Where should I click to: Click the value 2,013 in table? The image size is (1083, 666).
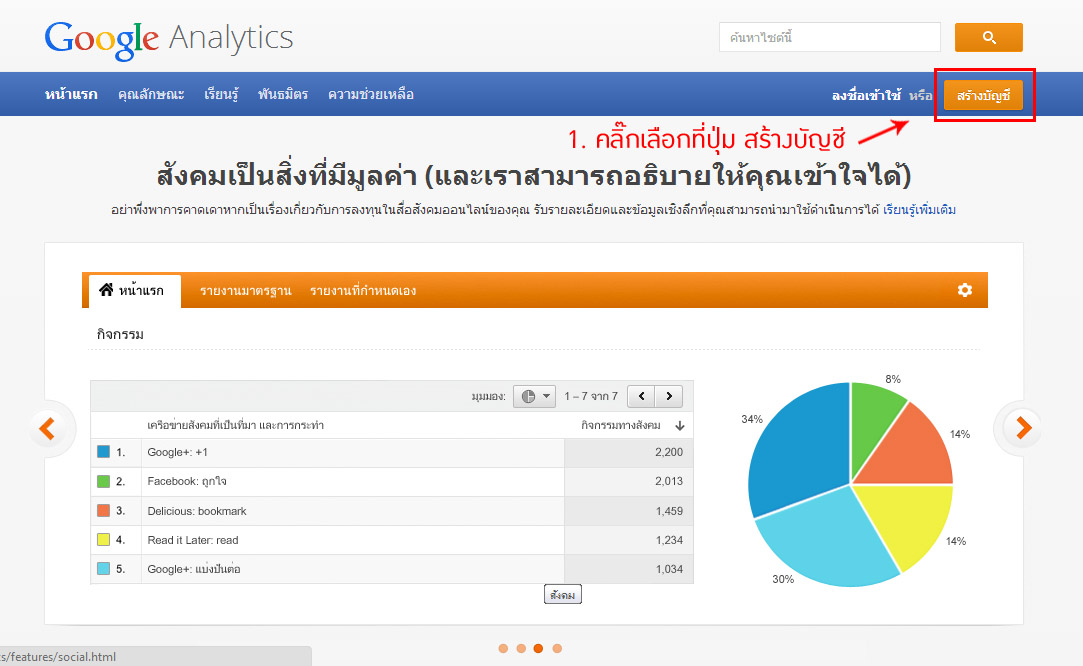point(669,481)
